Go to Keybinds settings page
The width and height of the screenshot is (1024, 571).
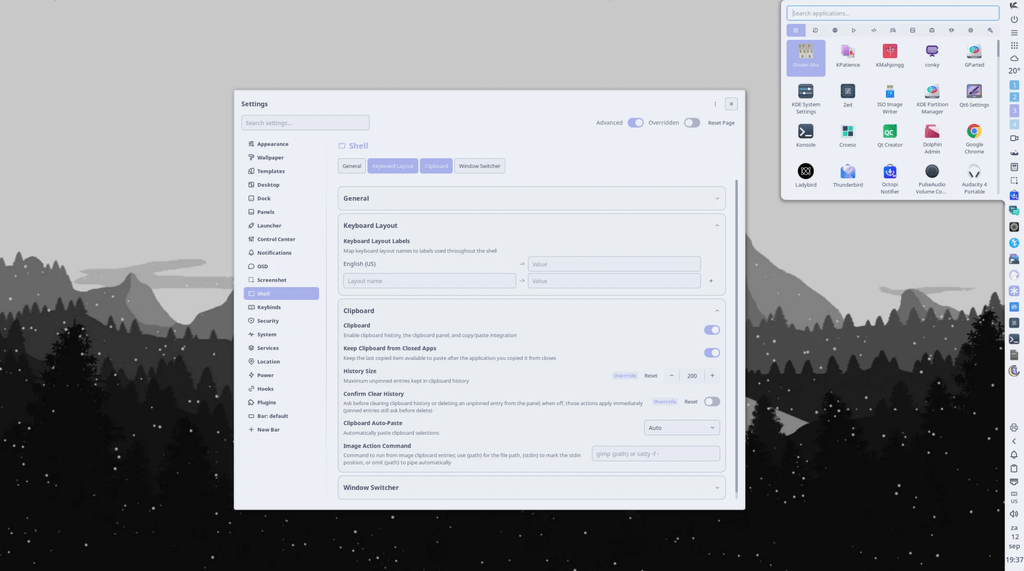pyautogui.click(x=281, y=307)
